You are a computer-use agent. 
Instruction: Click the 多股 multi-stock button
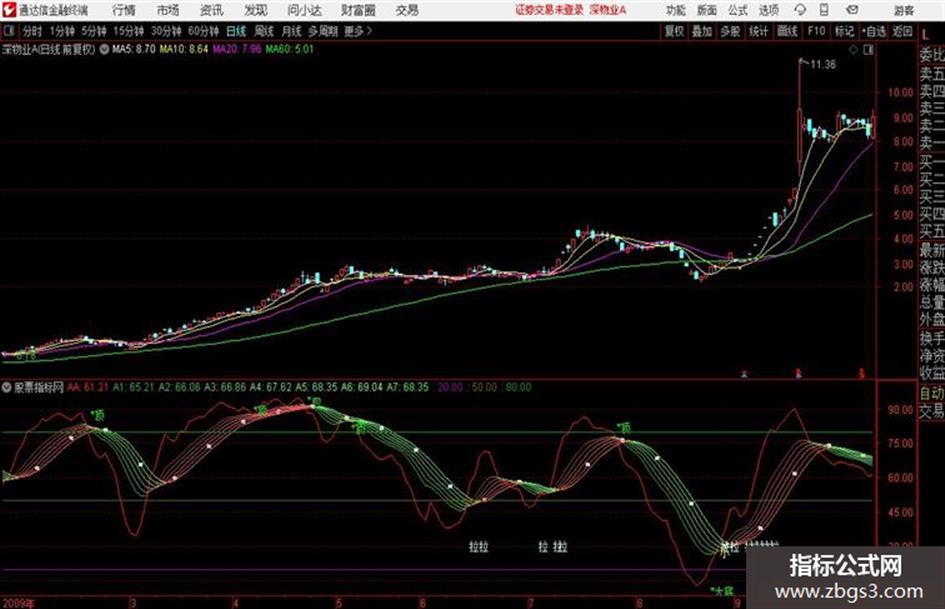click(x=730, y=31)
